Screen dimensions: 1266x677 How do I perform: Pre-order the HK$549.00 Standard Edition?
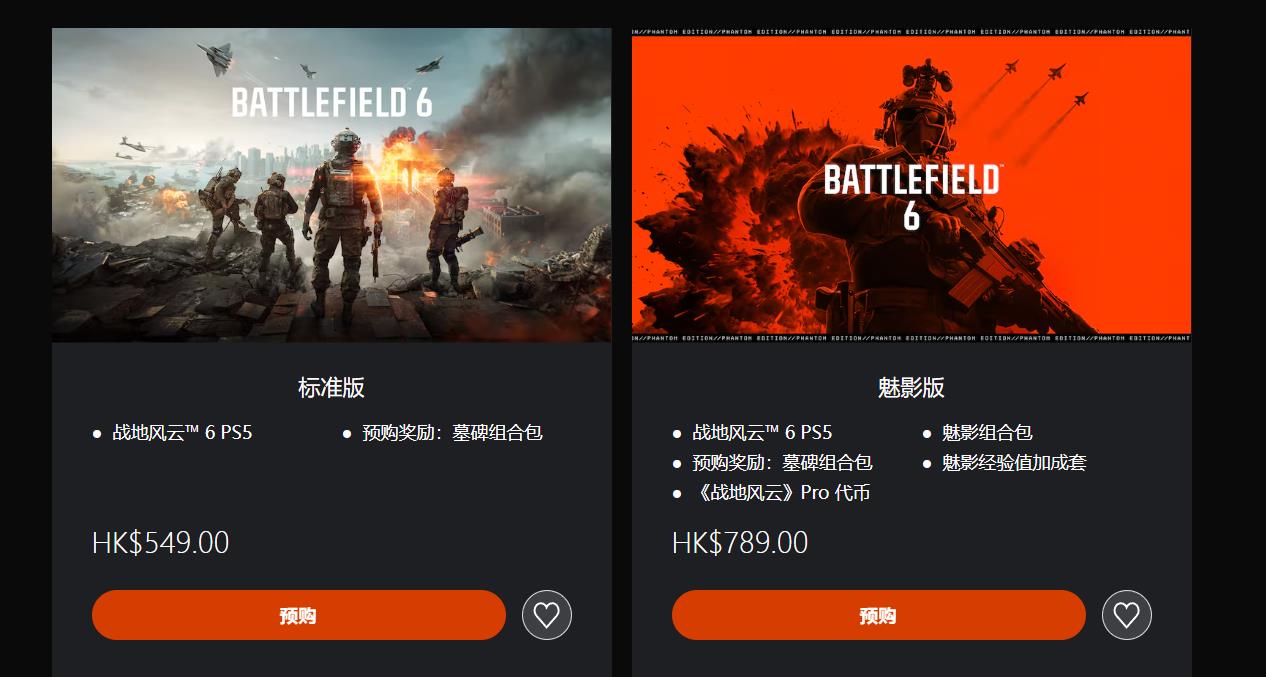[298, 615]
